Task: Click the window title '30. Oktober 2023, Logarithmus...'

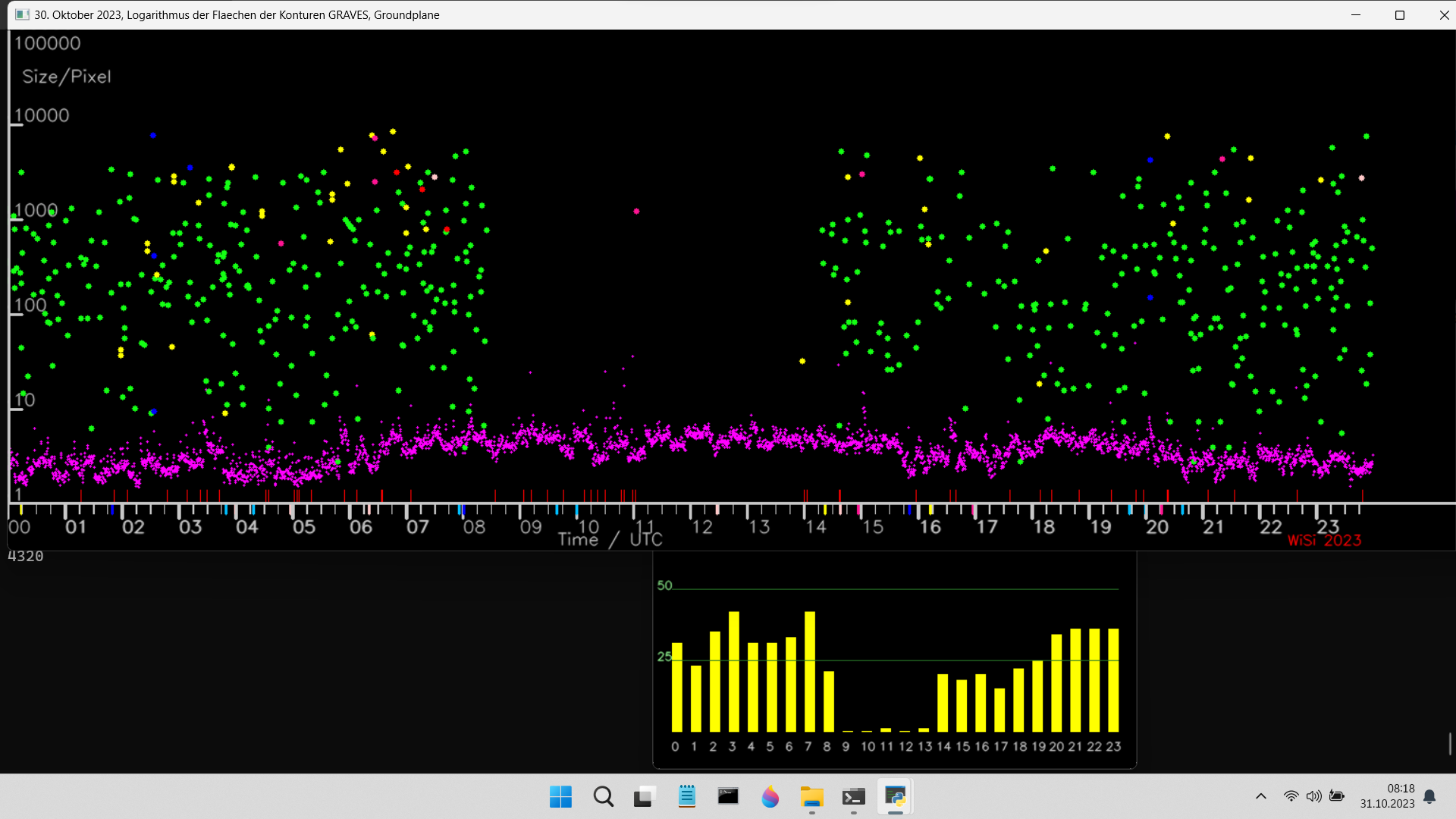Action: (x=237, y=15)
